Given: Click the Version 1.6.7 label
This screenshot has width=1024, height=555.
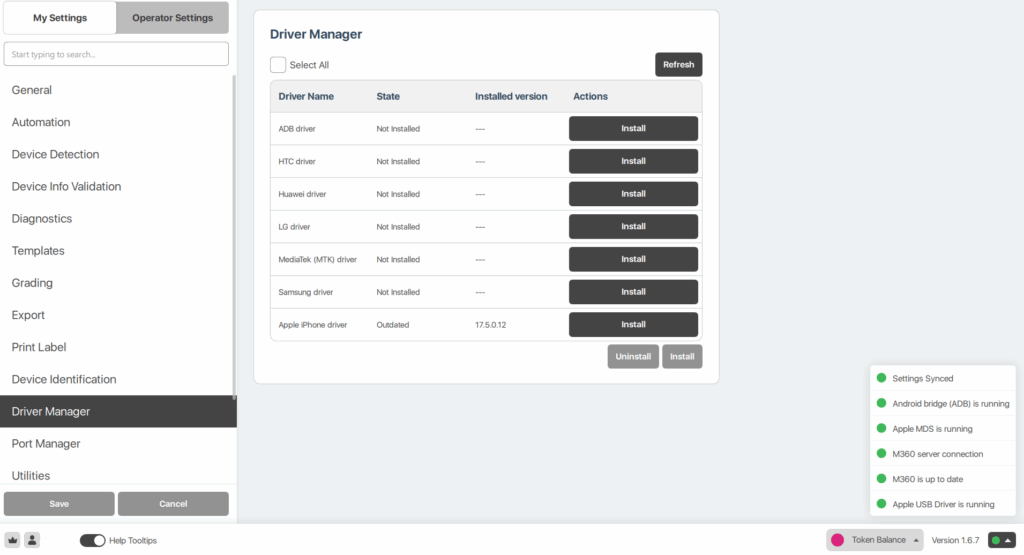Looking at the screenshot, I should [x=955, y=540].
